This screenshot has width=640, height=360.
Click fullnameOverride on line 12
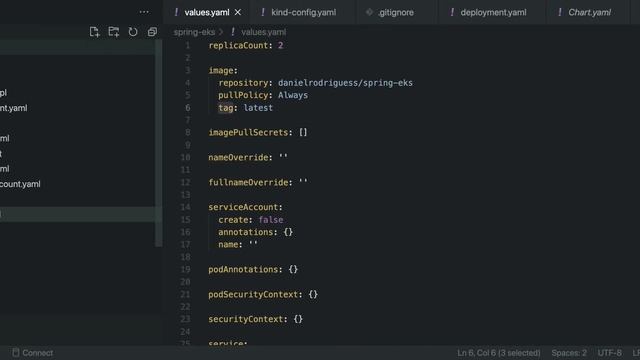point(248,182)
